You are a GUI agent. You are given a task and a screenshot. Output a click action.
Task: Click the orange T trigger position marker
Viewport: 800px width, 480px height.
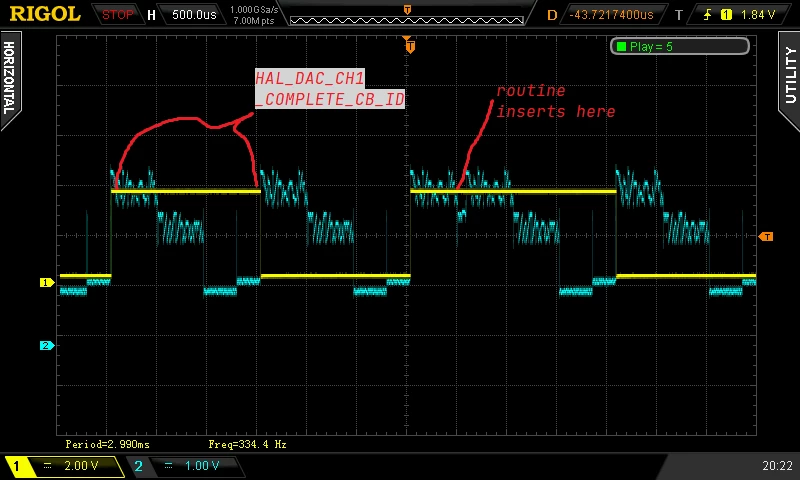pyautogui.click(x=410, y=47)
